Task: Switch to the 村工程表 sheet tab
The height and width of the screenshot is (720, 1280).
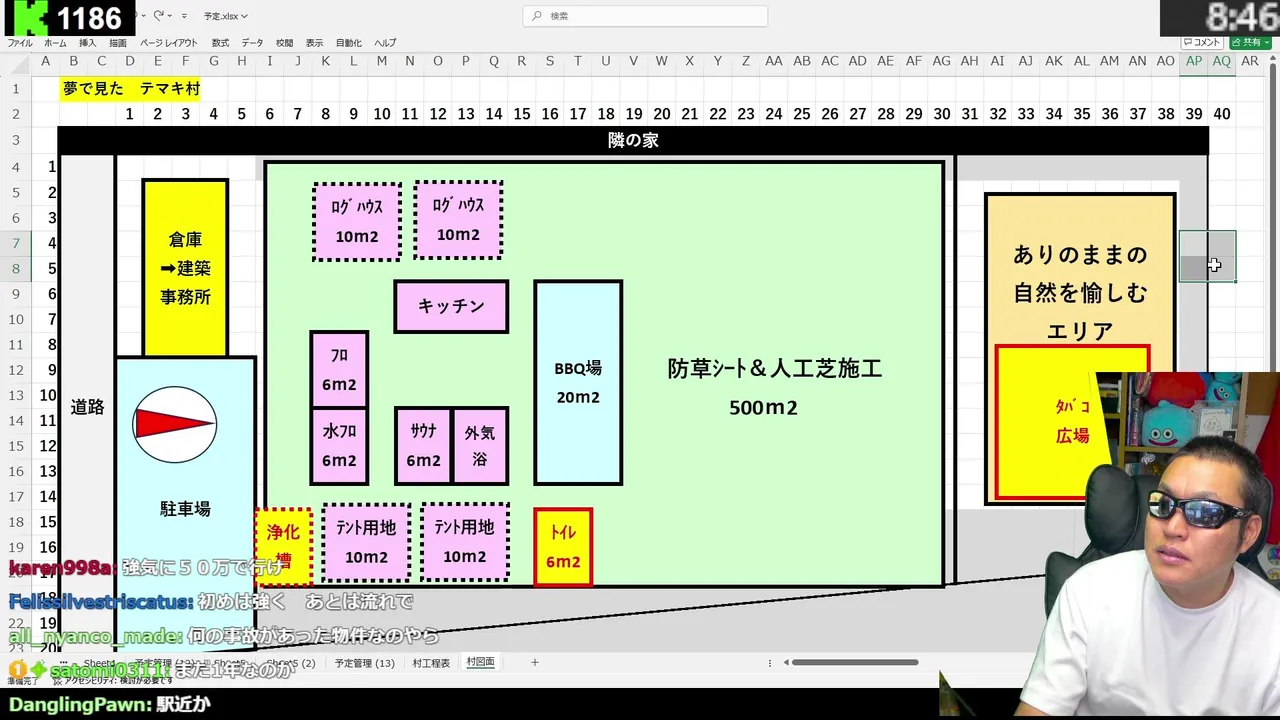Action: point(431,662)
